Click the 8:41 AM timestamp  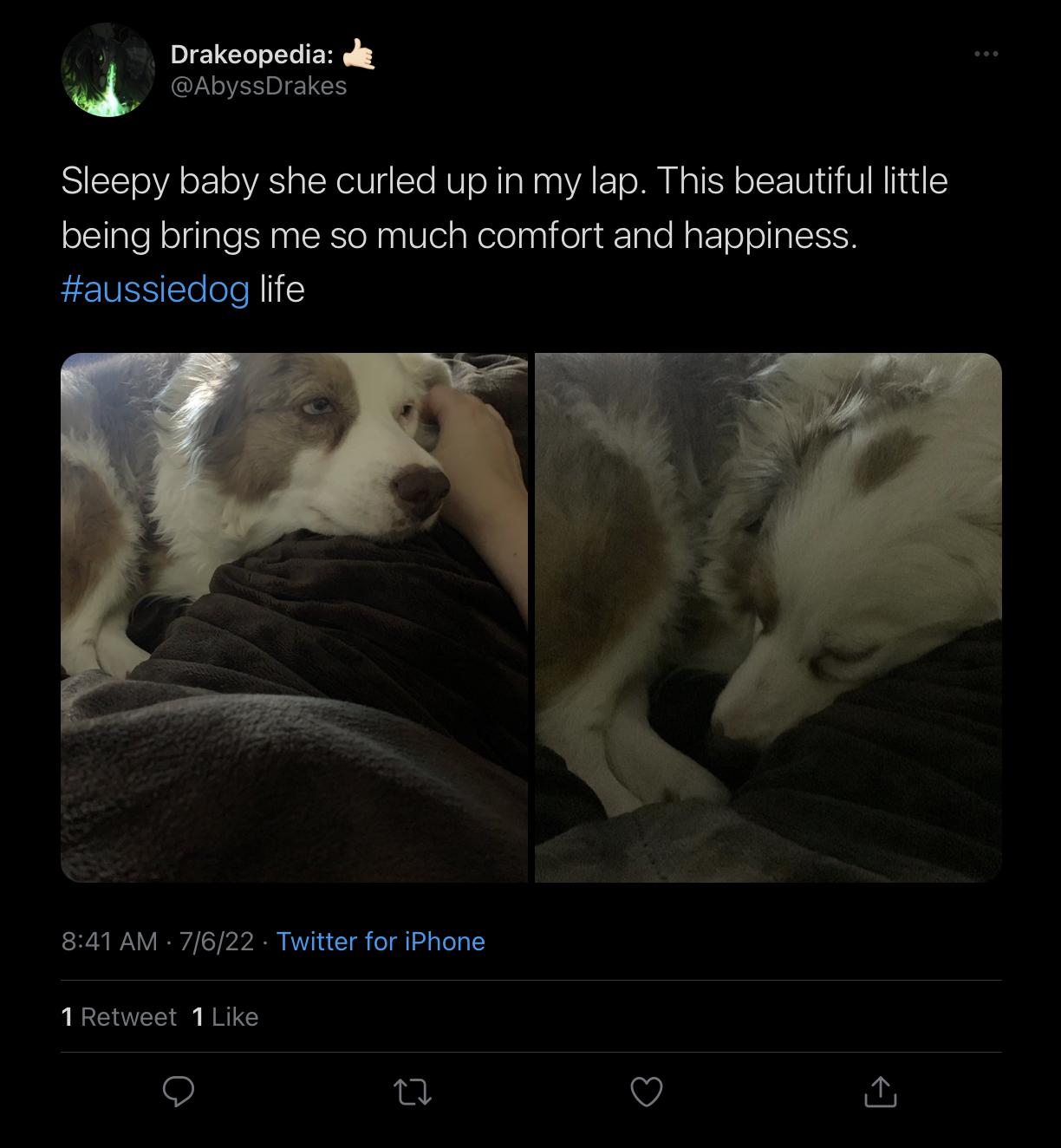click(x=109, y=942)
